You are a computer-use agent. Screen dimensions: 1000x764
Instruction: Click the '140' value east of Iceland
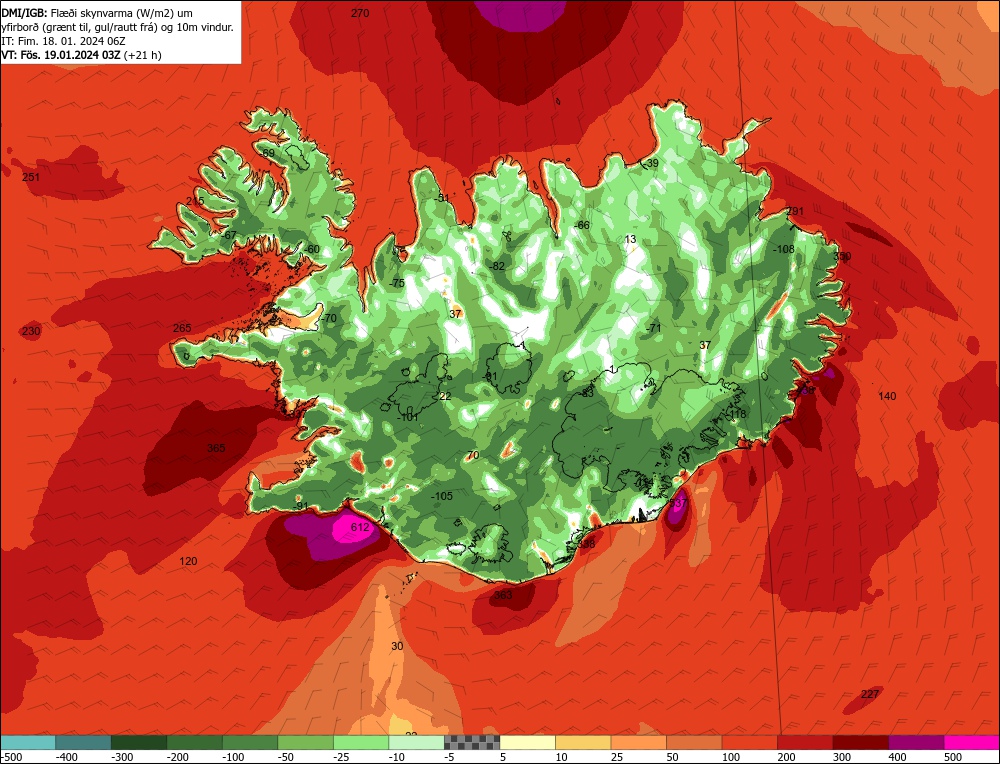[x=887, y=396]
